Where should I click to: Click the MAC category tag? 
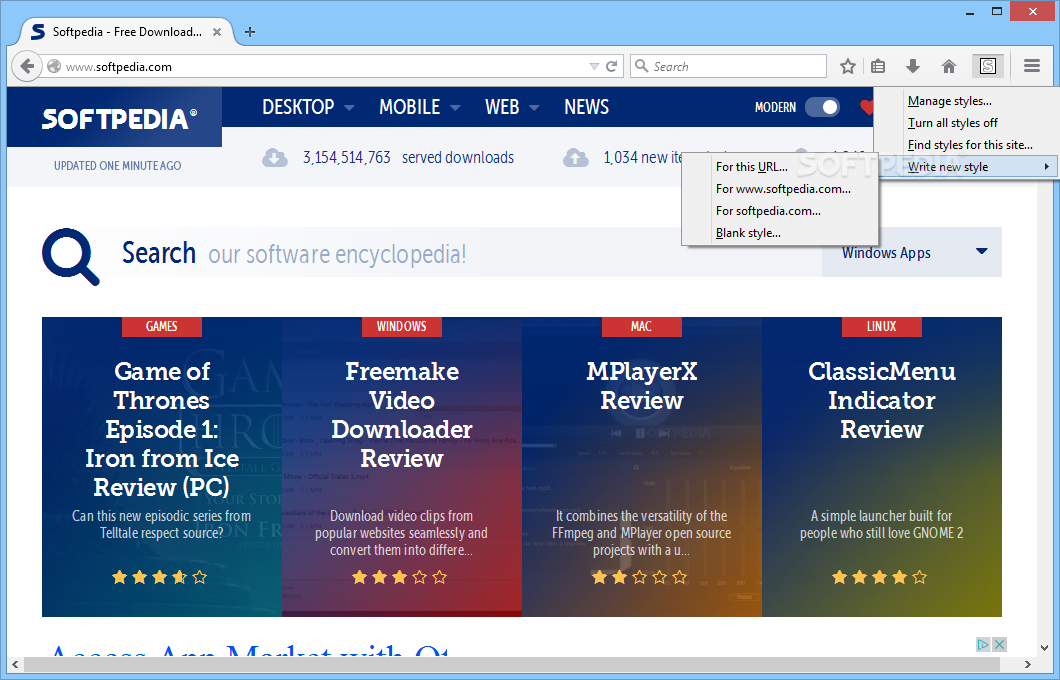642,326
